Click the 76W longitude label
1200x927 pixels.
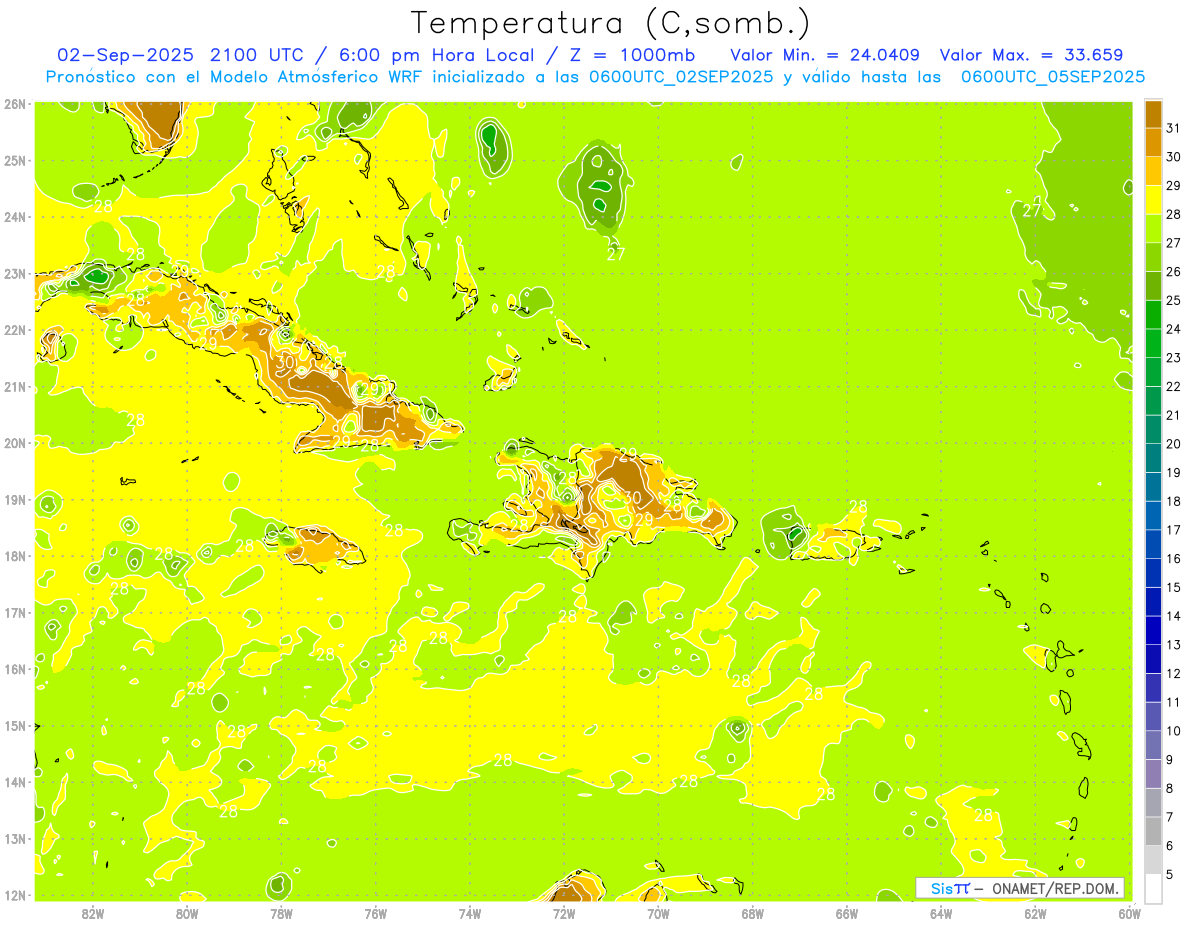375,913
